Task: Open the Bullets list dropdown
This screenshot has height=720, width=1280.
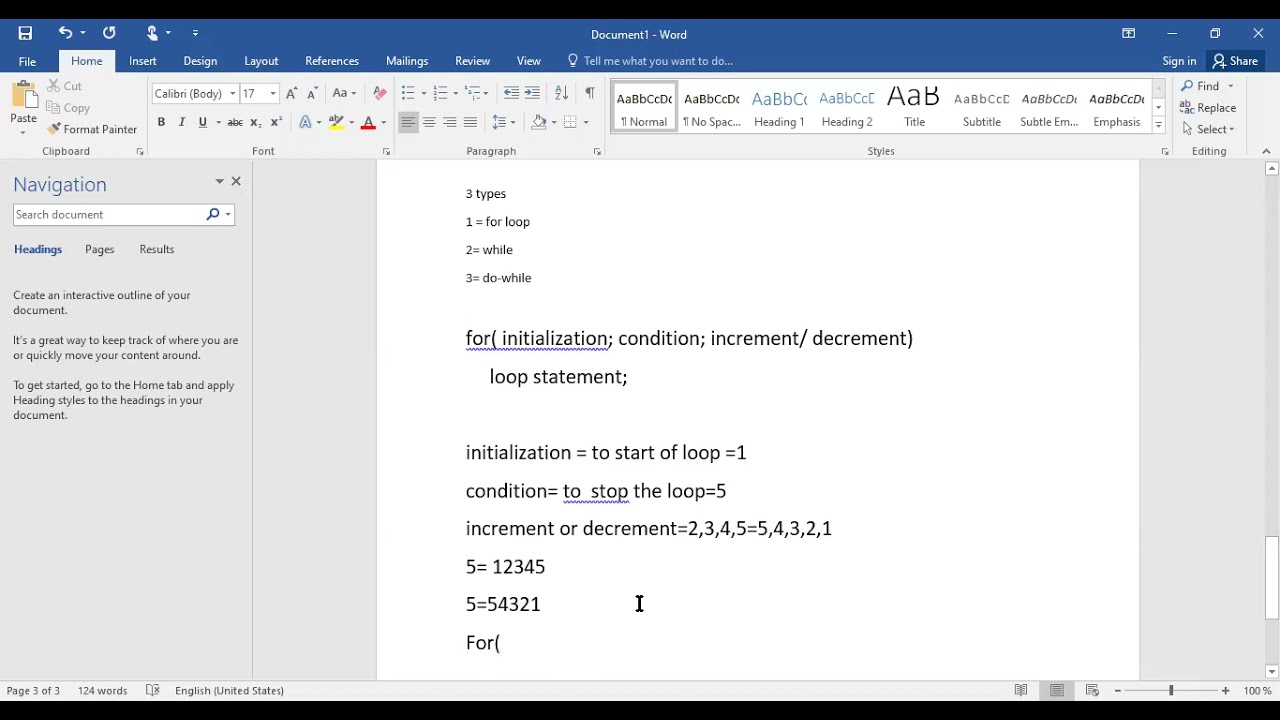Action: [424, 93]
